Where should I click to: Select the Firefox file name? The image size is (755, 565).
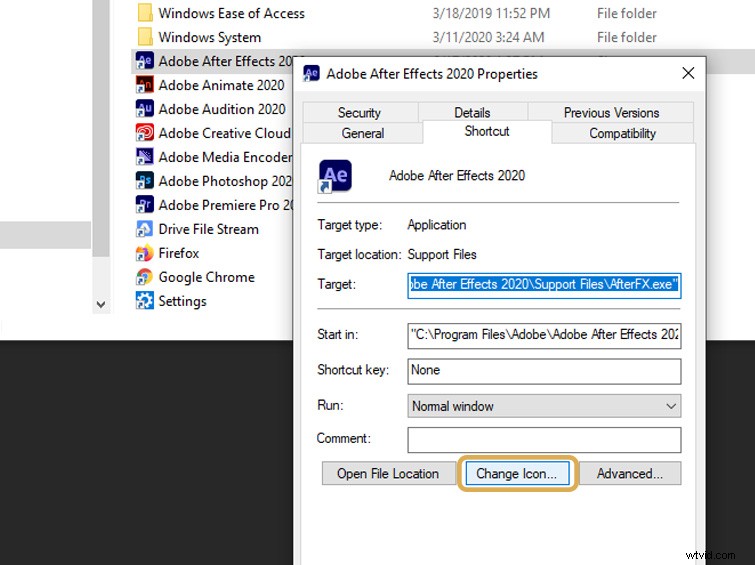point(179,253)
